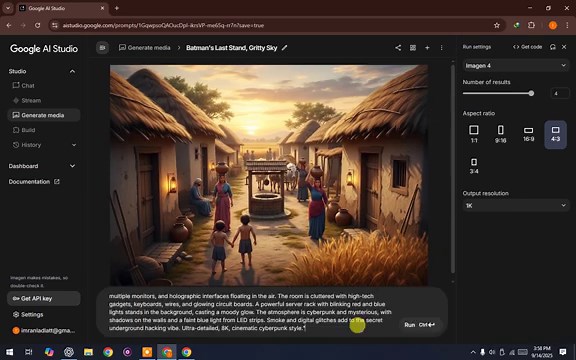
Task: Open the browser extensions puzzle icon
Action: click(x=531, y=25)
